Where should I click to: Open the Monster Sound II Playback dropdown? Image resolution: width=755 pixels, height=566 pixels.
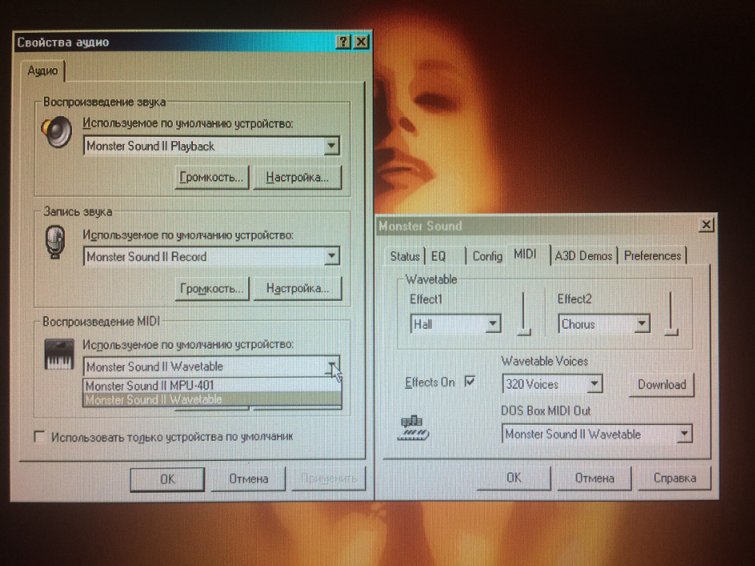(x=331, y=145)
